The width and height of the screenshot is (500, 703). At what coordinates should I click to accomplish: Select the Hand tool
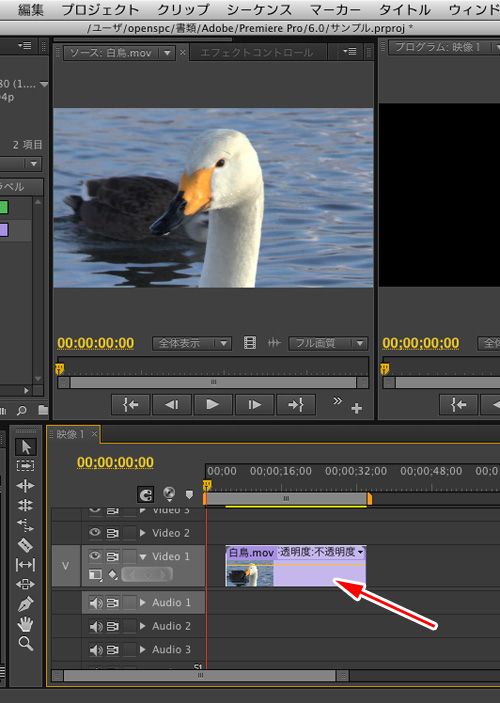tap(26, 624)
